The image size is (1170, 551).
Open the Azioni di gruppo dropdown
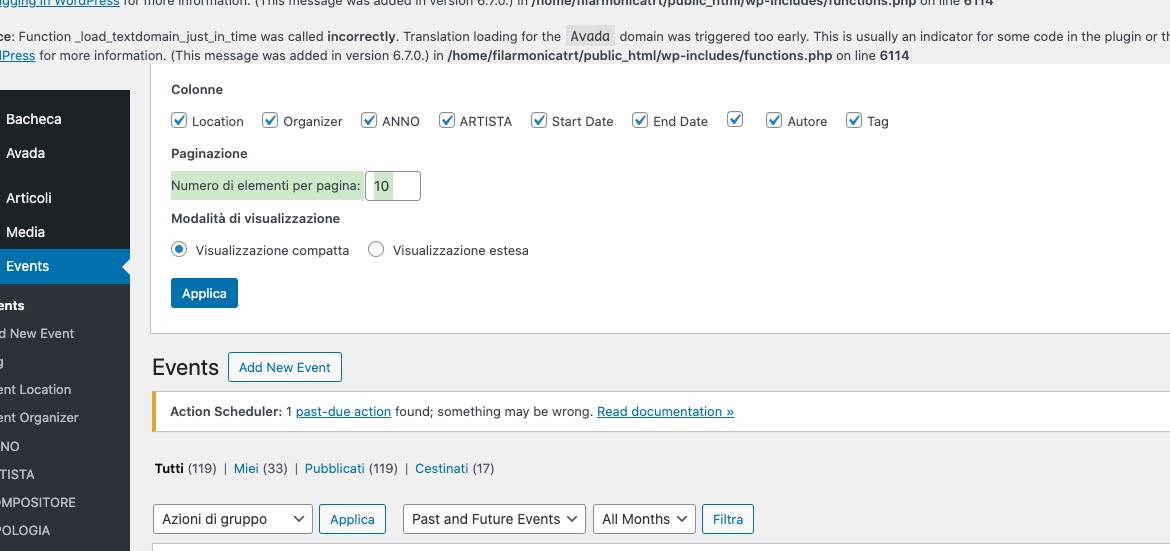[233, 519]
